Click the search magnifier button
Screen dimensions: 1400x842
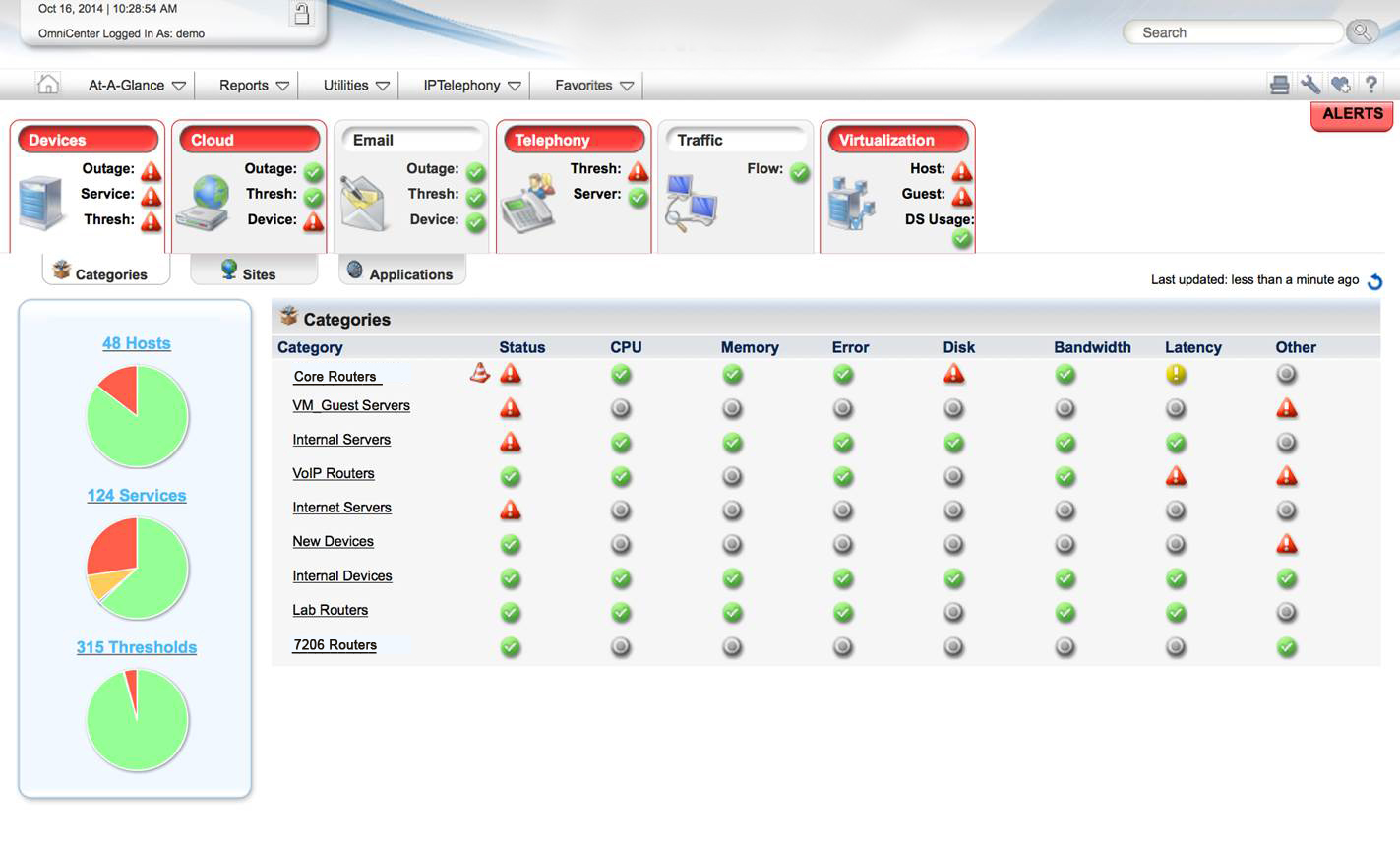[x=1362, y=32]
